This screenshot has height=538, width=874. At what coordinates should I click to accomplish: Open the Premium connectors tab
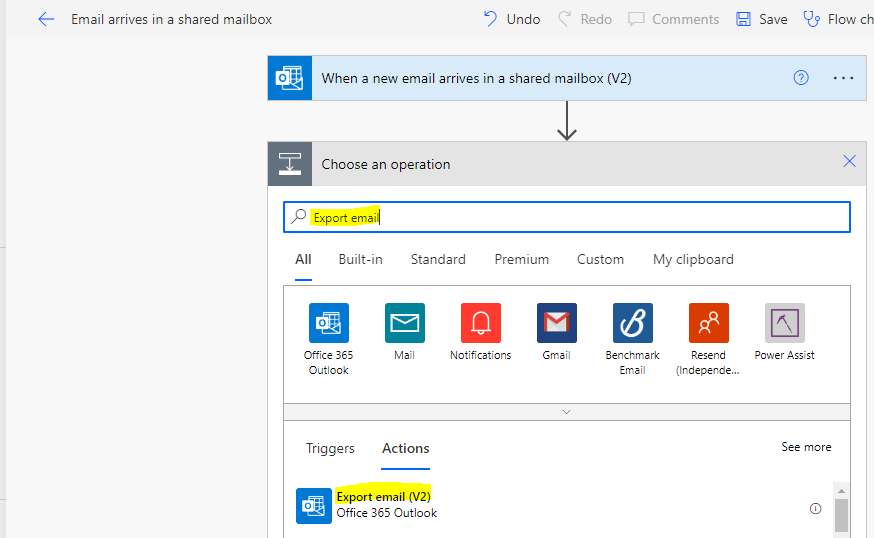(522, 259)
